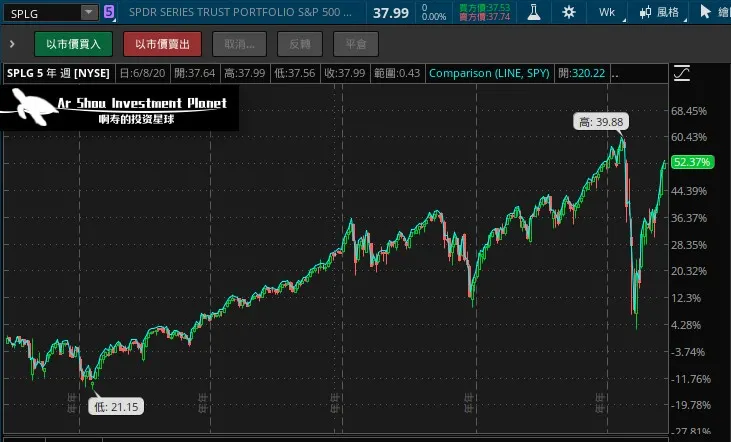Select the drawing pointer cursor tool
The image size is (731, 442).
point(705,12)
